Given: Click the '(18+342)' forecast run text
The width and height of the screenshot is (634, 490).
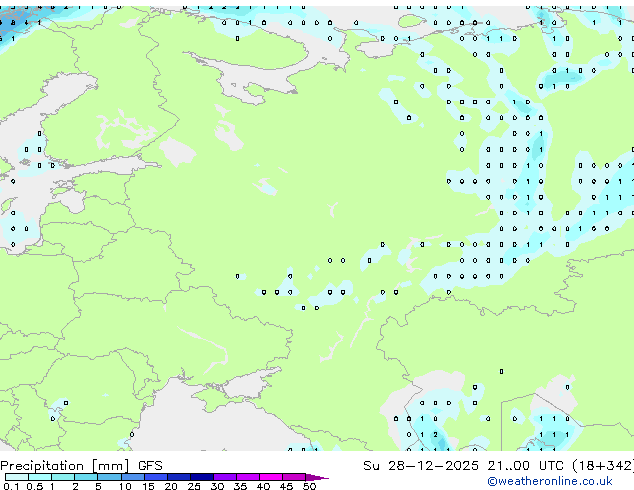Looking at the screenshot, I should pos(603,466).
